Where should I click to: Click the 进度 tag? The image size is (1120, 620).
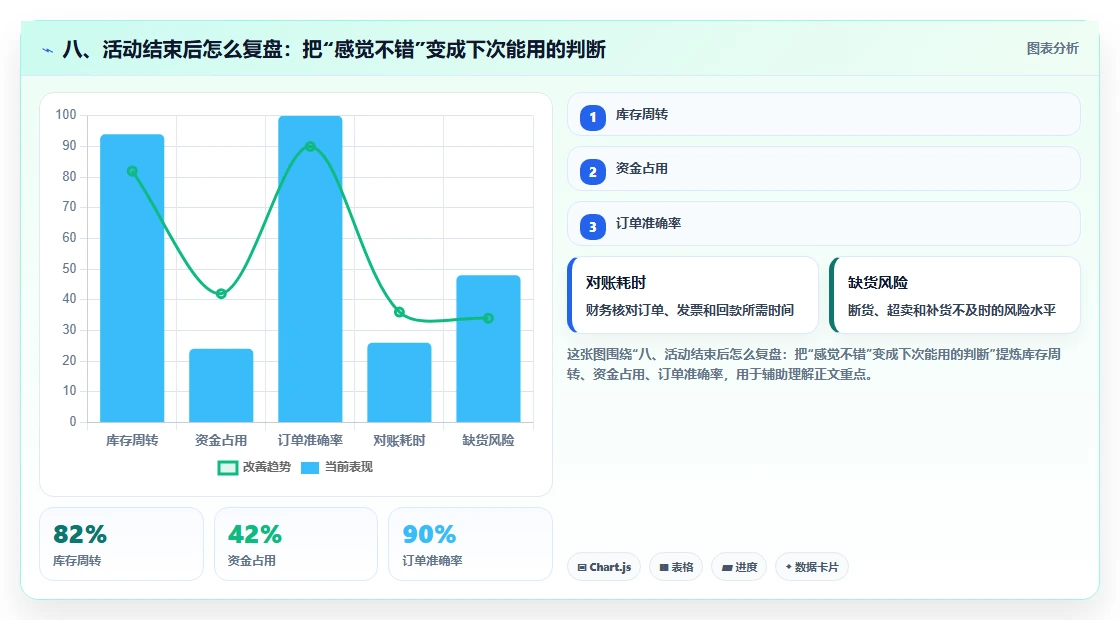(x=739, y=567)
